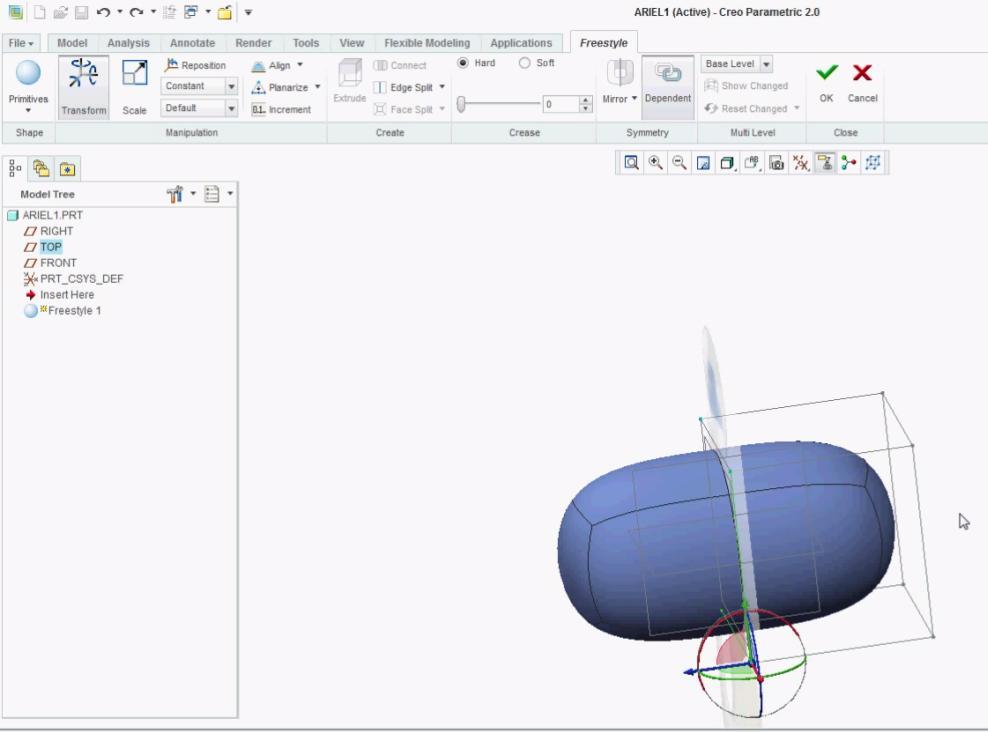Click the Repaint view icon

click(703, 163)
